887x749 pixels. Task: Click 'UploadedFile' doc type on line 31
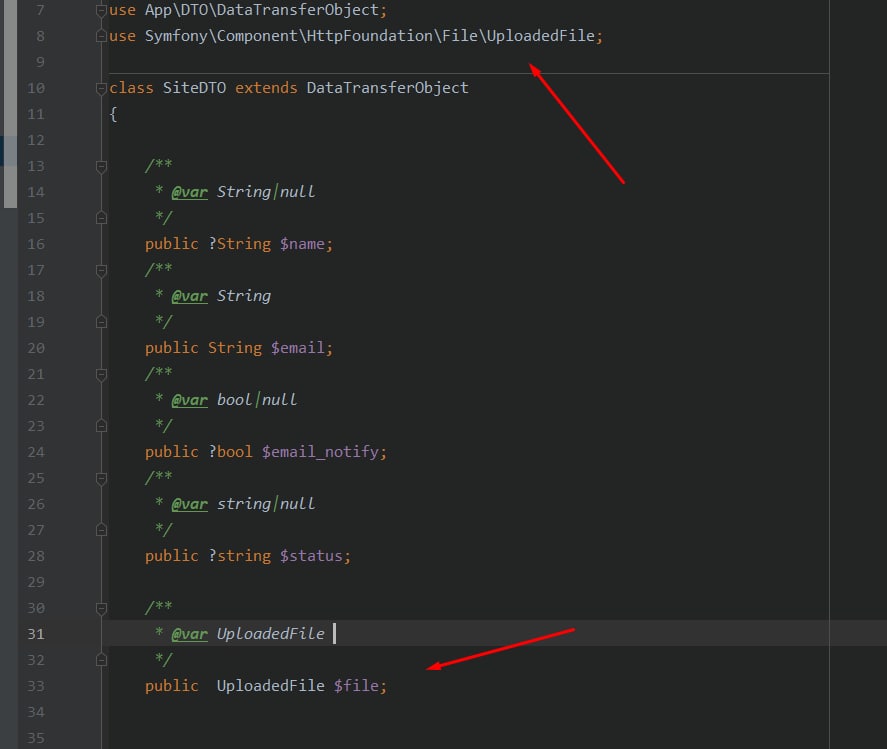coord(270,634)
